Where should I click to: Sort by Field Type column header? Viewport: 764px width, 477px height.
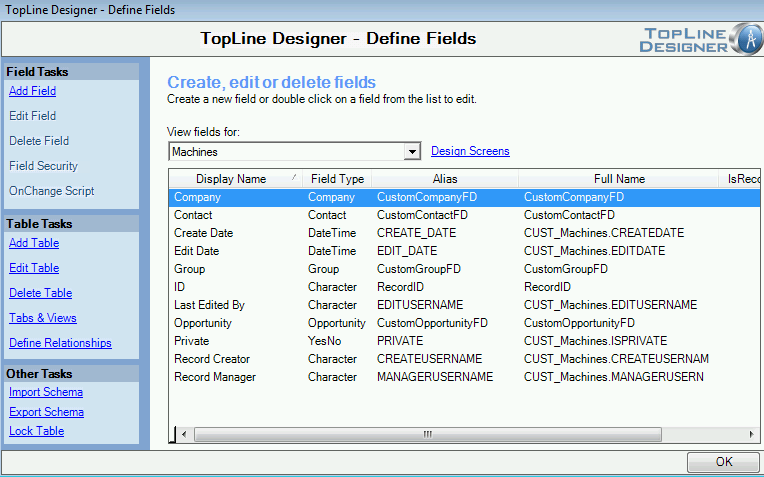337,179
